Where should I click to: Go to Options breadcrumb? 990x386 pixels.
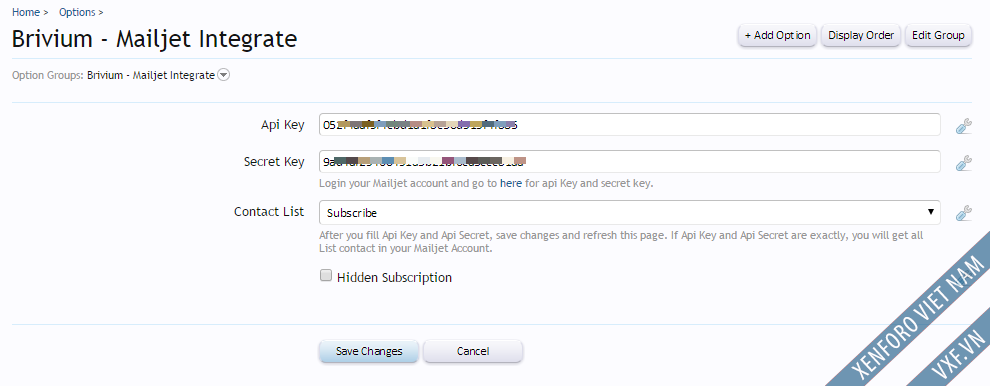coord(77,12)
